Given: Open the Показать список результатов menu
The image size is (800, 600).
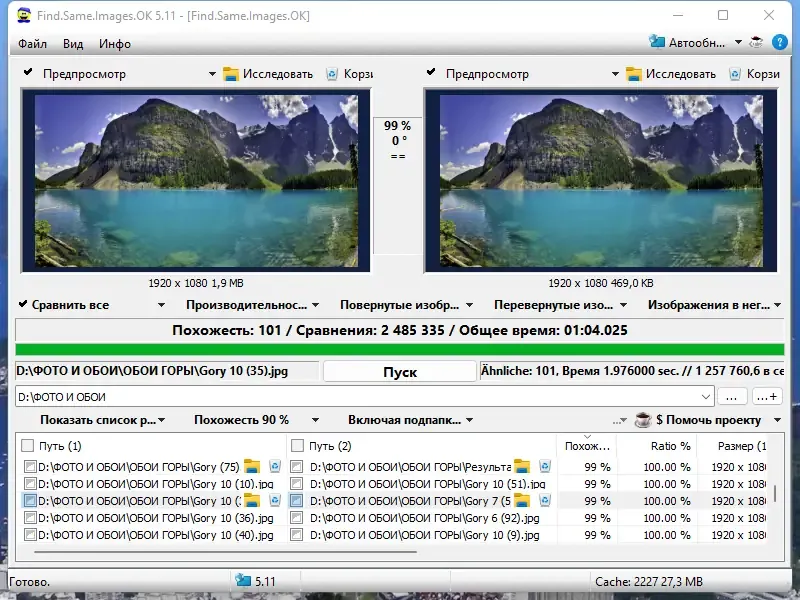Looking at the screenshot, I should coord(103,420).
